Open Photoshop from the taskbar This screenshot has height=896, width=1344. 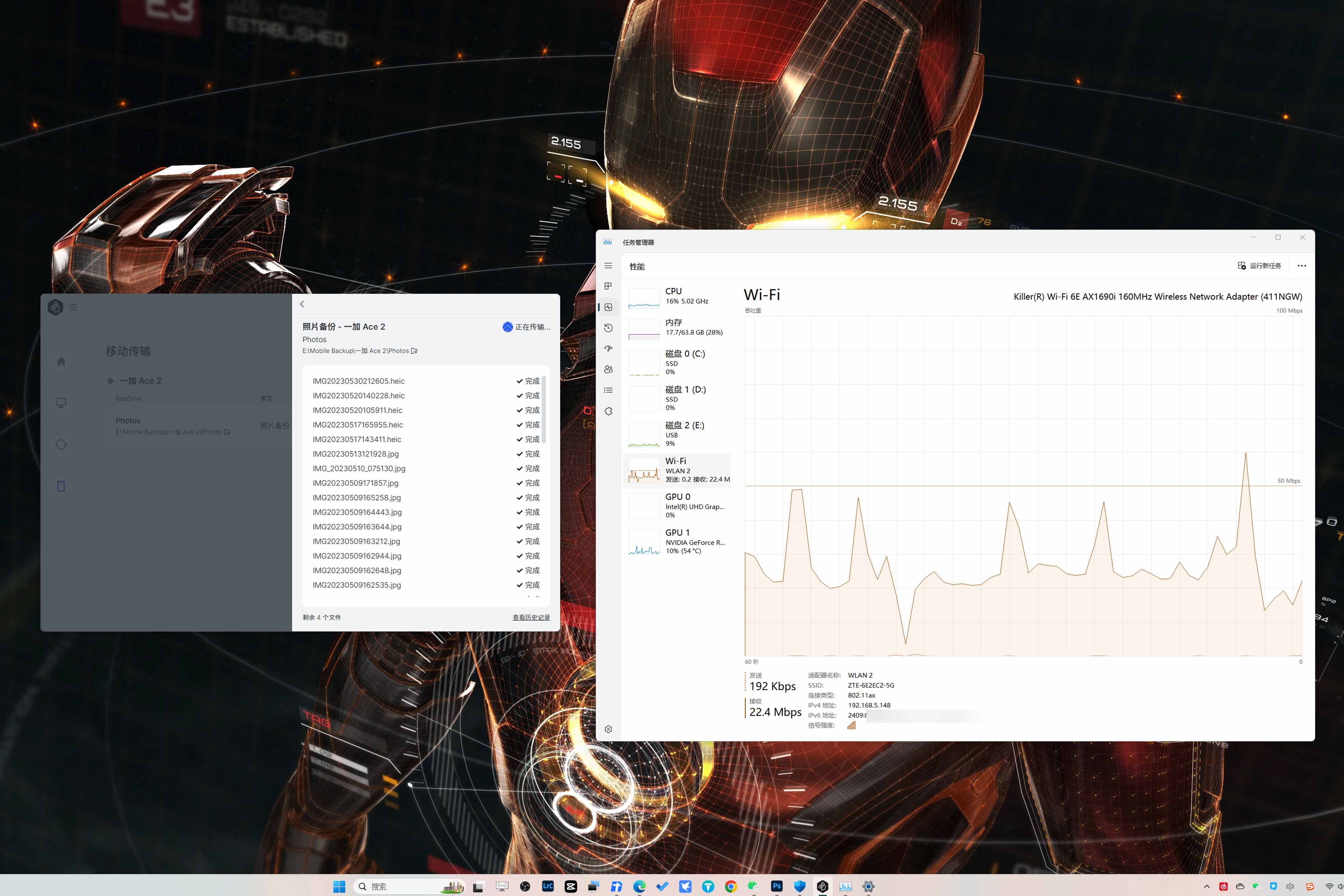tap(776, 886)
